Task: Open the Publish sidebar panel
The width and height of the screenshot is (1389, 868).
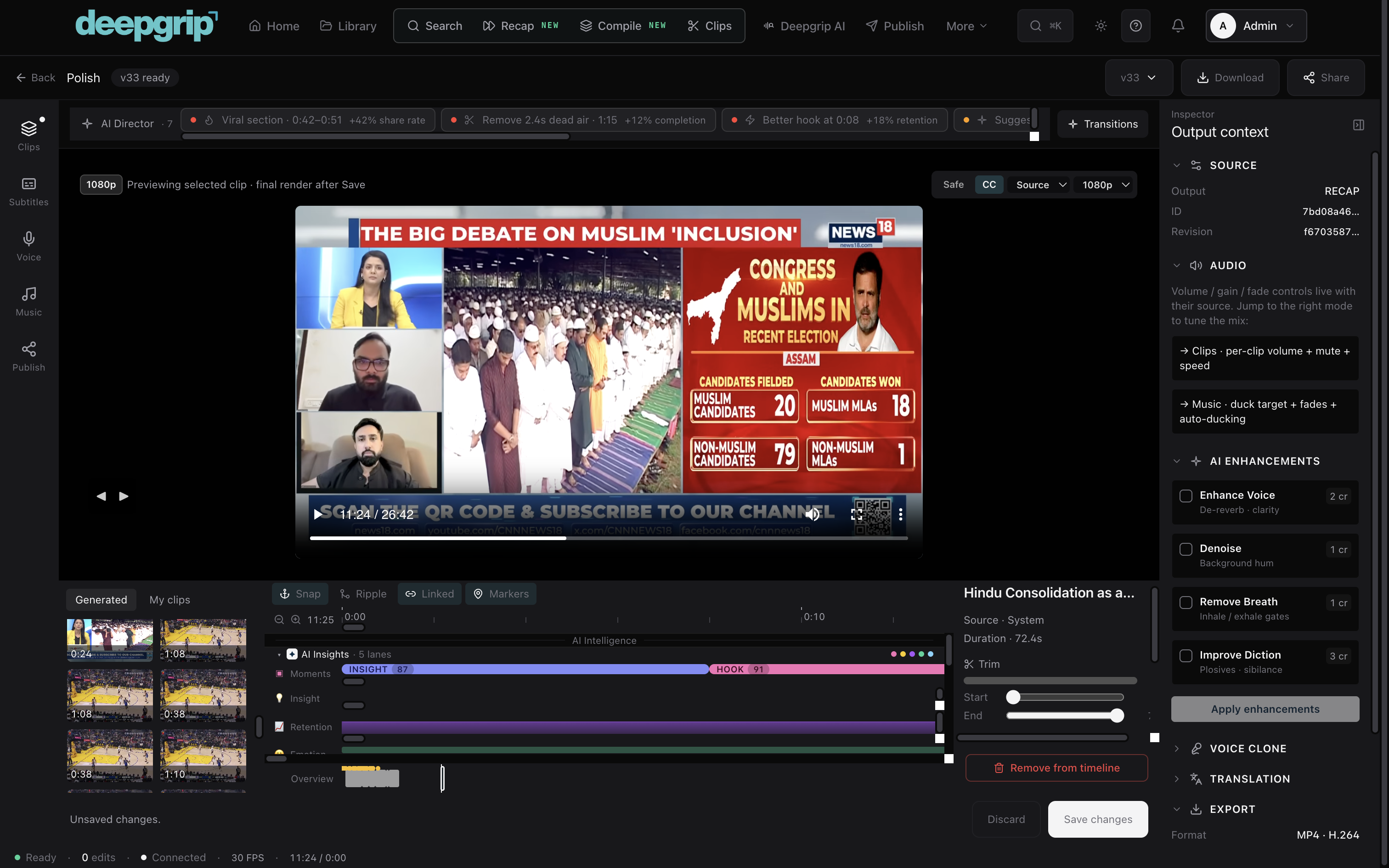Action: coord(28,356)
